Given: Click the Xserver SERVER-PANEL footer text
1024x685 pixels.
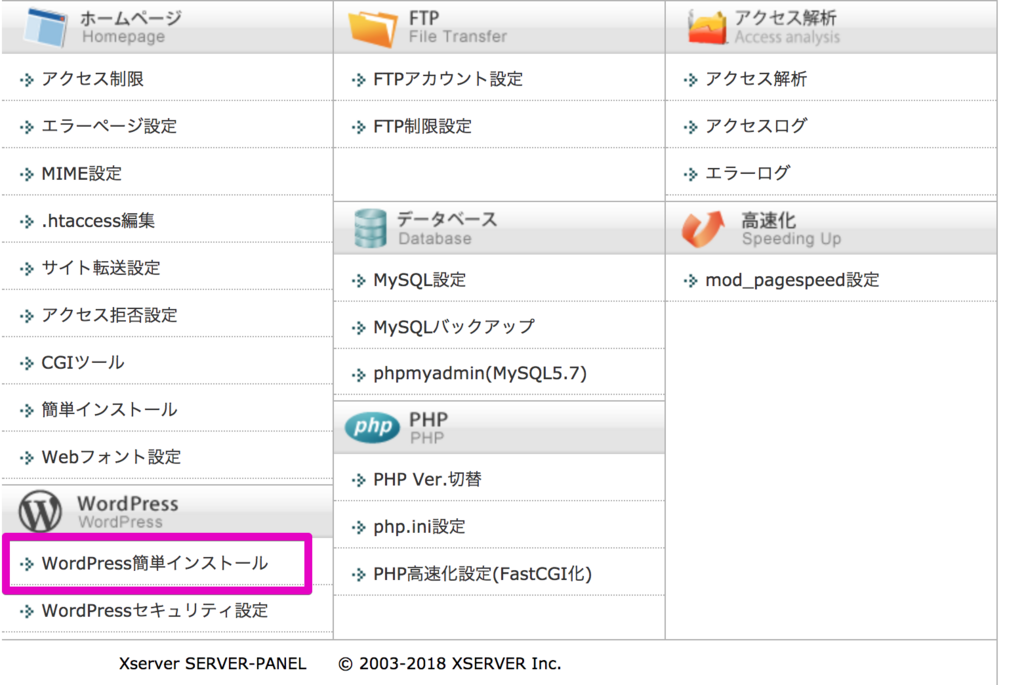Looking at the screenshot, I should (x=212, y=663).
